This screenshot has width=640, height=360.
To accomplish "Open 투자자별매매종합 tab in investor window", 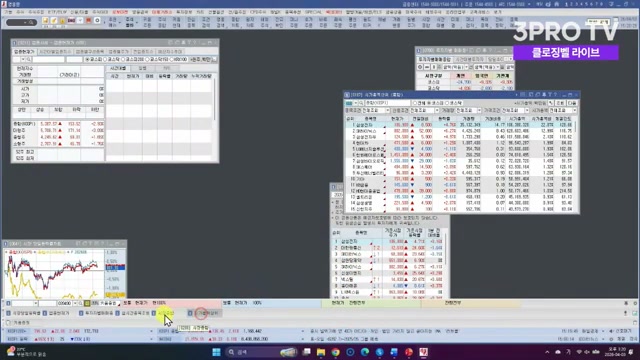I will (434, 60).
